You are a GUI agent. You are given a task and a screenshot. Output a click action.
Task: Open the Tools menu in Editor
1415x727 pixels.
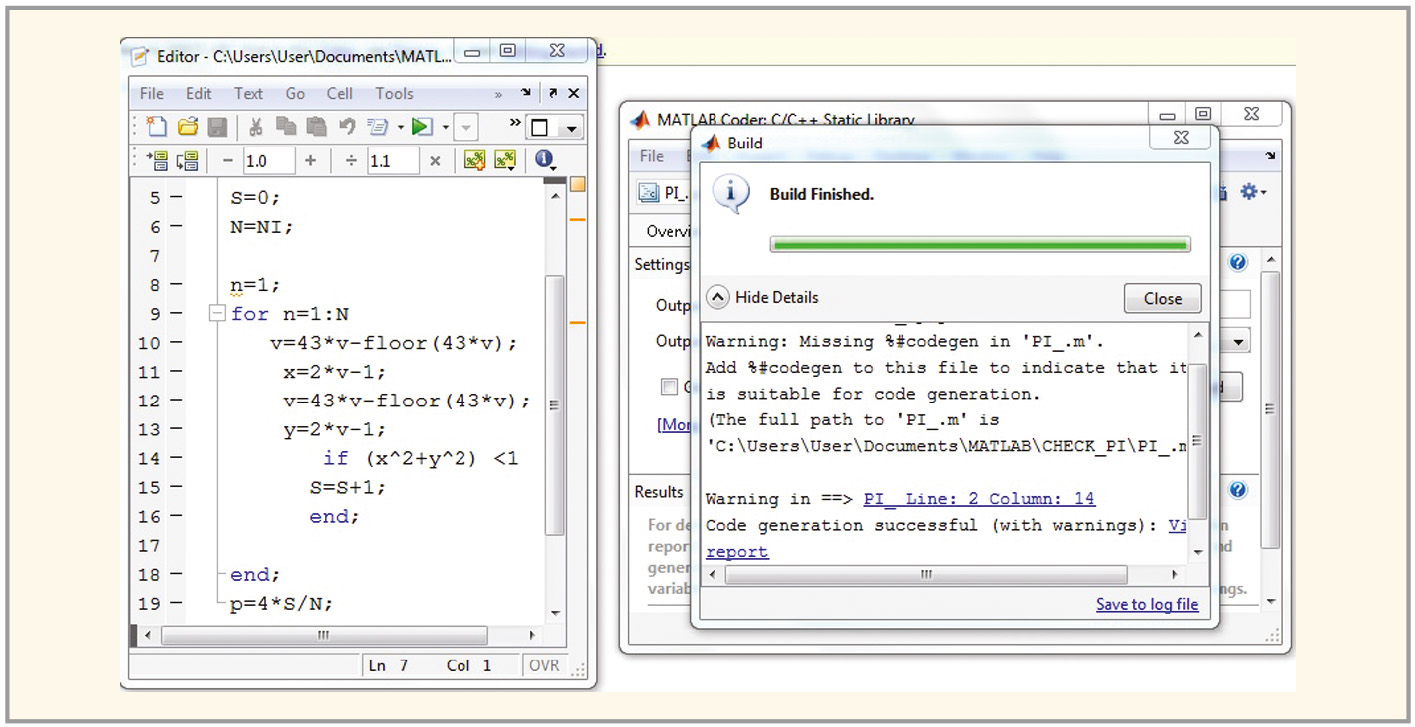coord(394,93)
